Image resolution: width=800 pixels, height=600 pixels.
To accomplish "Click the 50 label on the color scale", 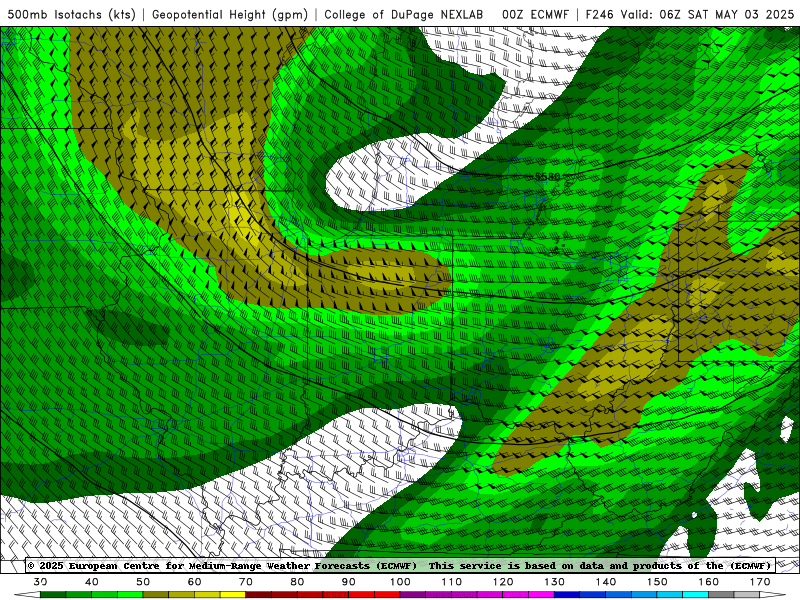I will pyautogui.click(x=143, y=582).
